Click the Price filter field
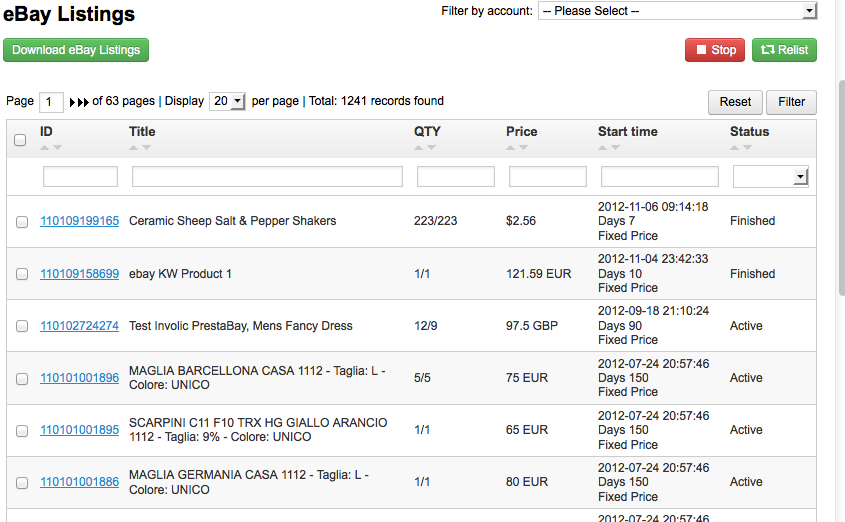The height and width of the screenshot is (522, 845). [548, 177]
